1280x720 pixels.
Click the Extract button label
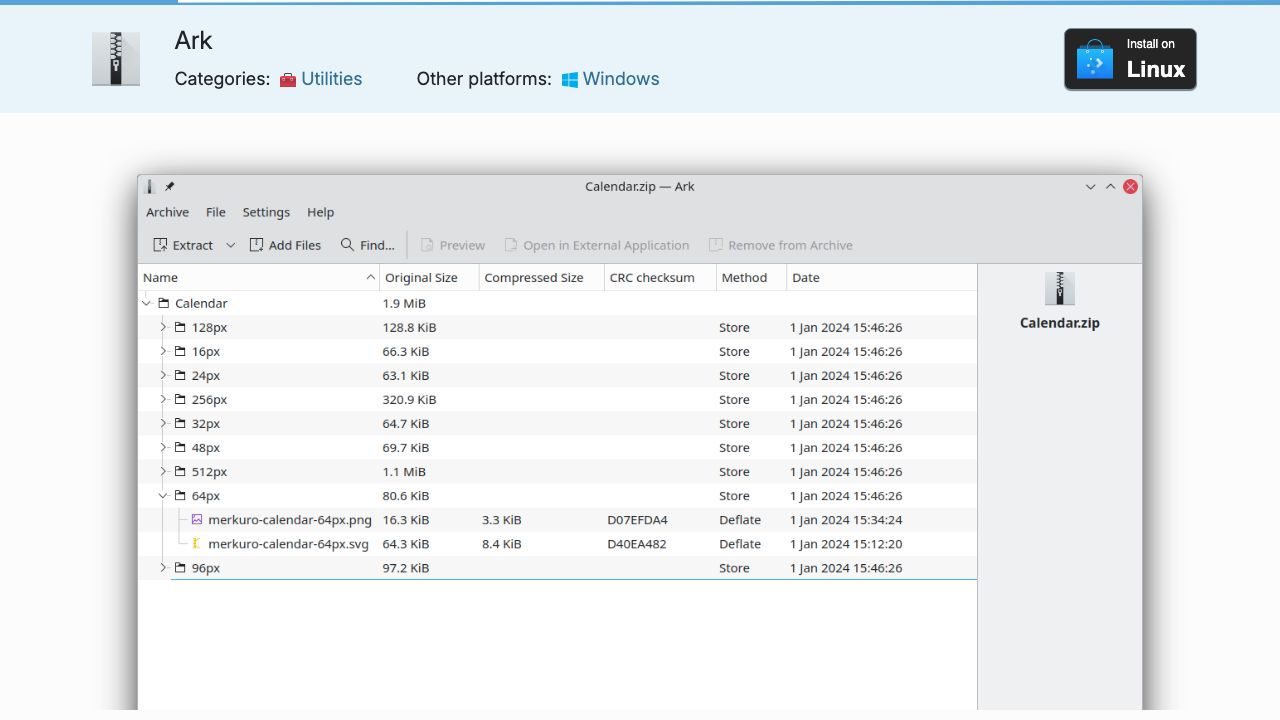[193, 245]
